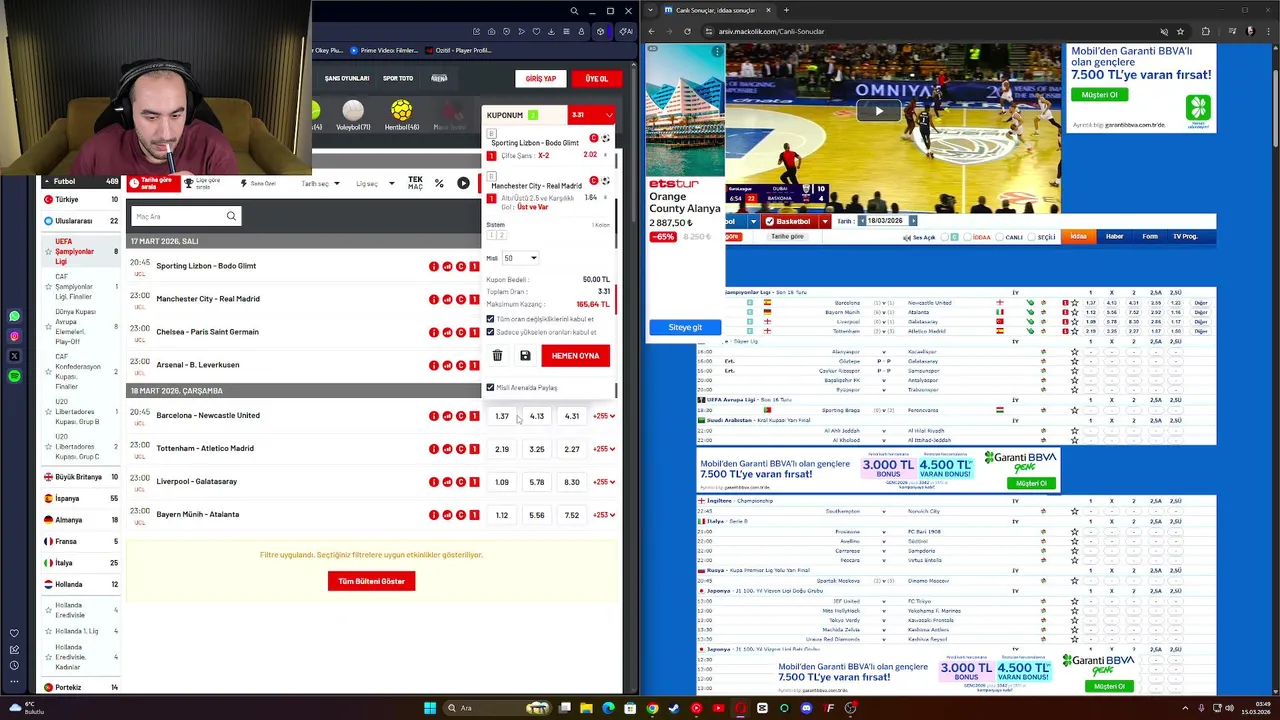This screenshot has width=1280, height=720.
Task: Click the 'Tüm Bülteni Göster' button
Action: click(x=371, y=581)
